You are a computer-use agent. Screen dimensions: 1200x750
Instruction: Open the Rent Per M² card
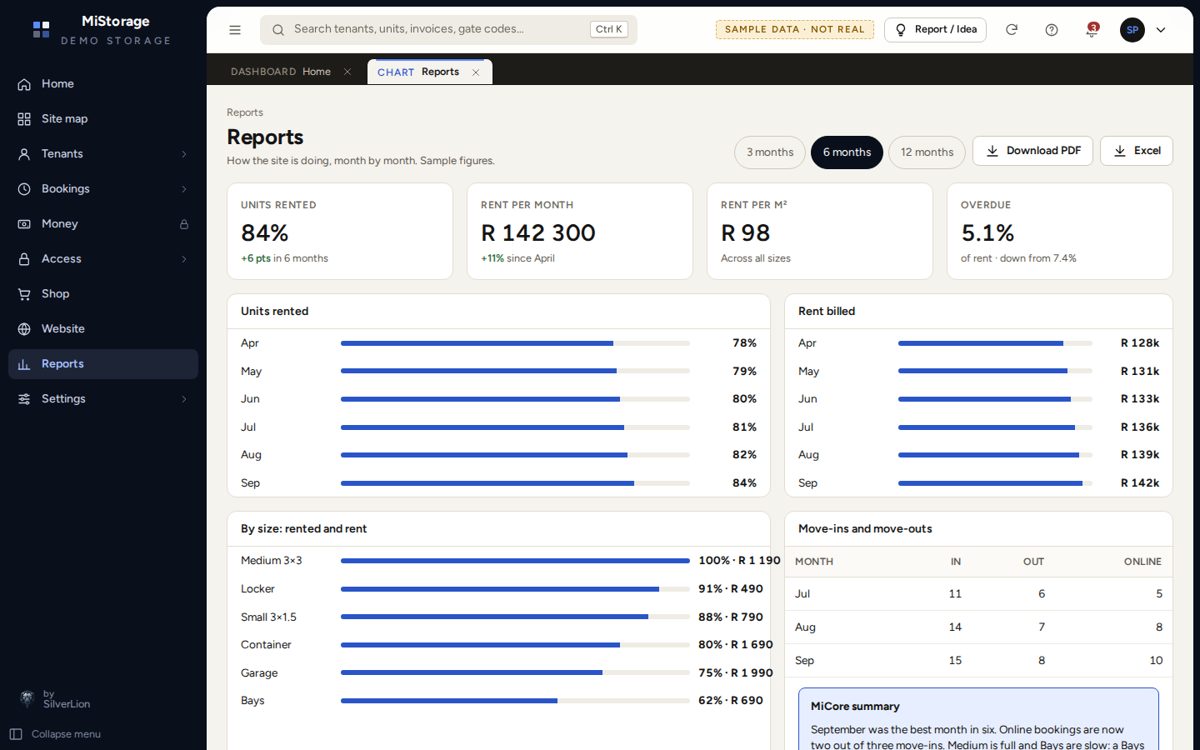pyautogui.click(x=820, y=231)
